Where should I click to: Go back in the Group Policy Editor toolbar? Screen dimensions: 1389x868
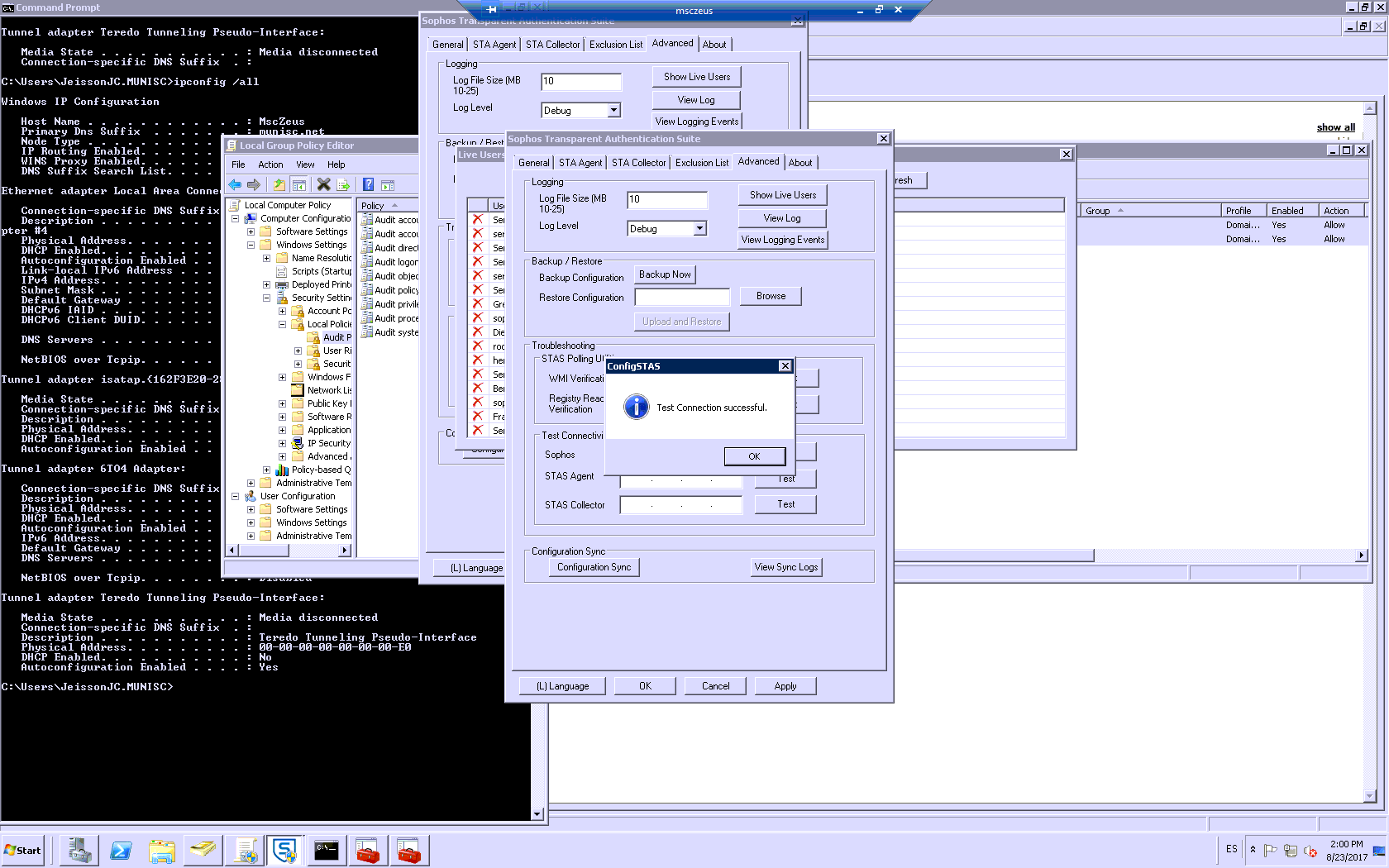[x=236, y=184]
